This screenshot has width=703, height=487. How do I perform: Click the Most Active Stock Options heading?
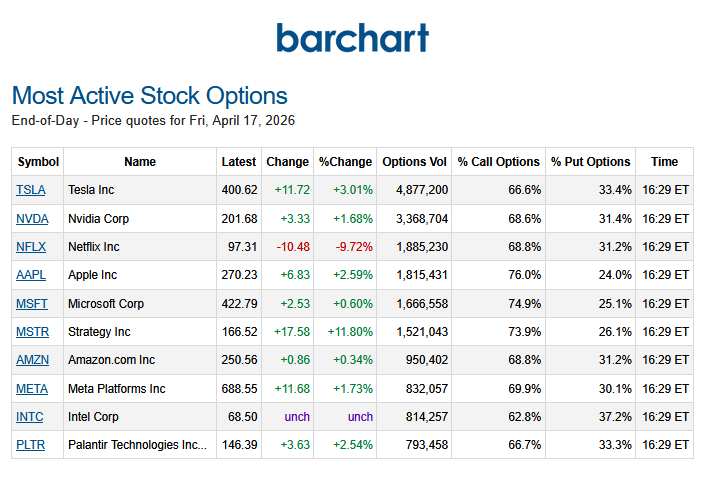tap(150, 96)
